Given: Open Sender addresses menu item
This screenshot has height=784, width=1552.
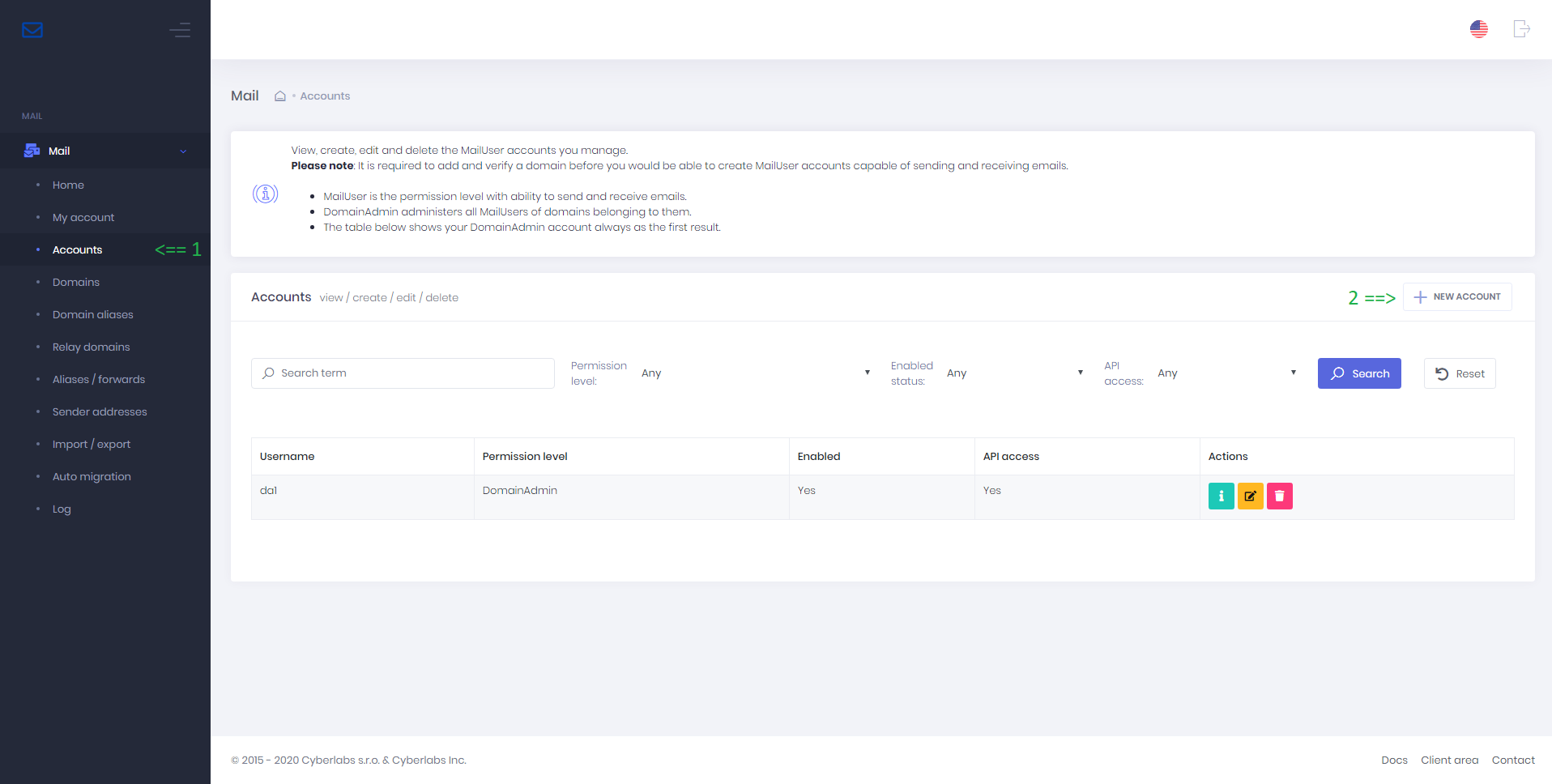Looking at the screenshot, I should coord(100,411).
